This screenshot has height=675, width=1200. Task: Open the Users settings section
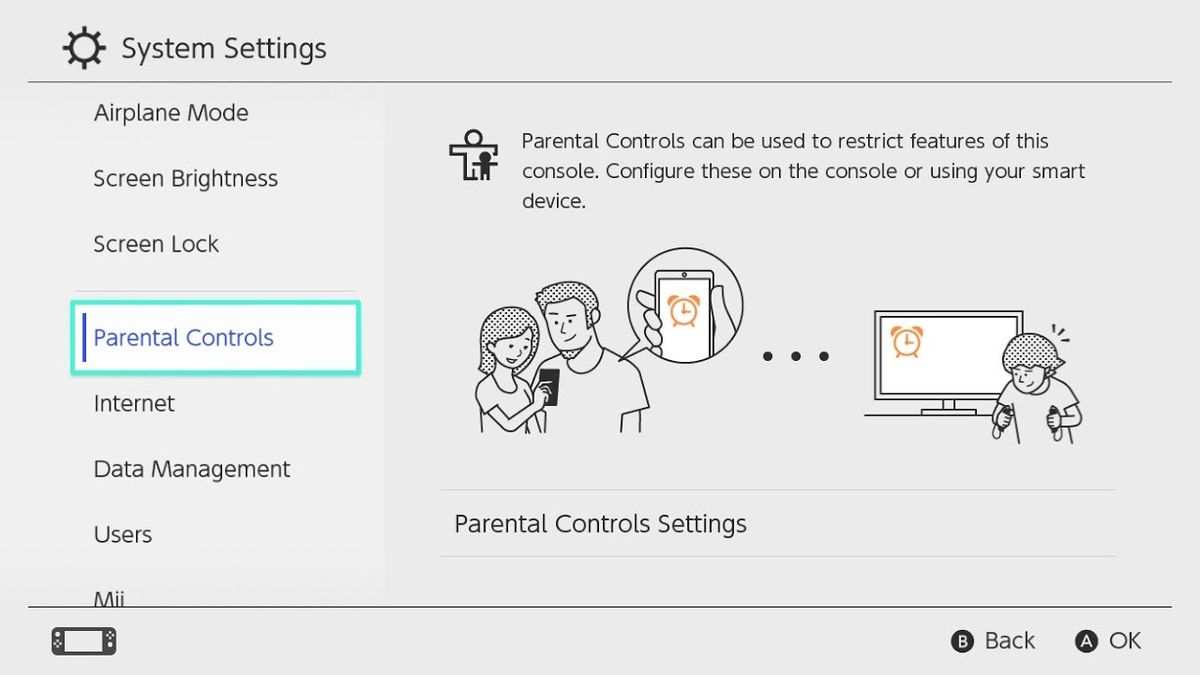122,534
